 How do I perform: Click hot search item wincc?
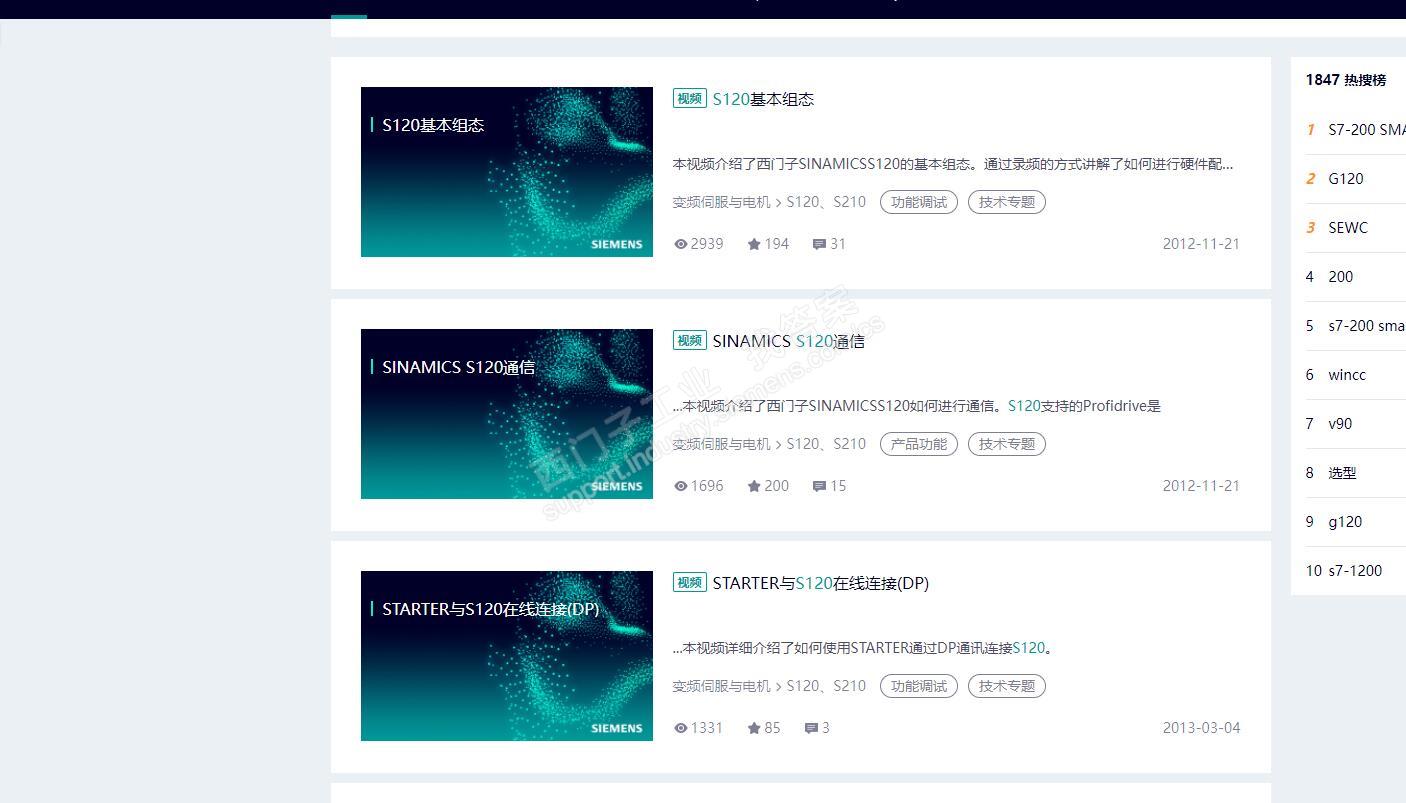coord(1347,375)
